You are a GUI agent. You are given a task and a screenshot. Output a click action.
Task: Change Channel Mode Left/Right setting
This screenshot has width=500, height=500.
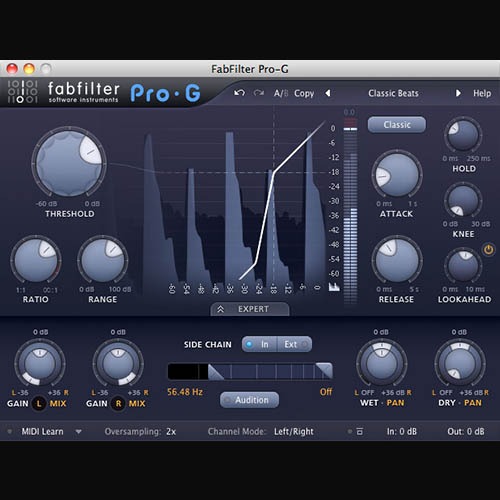tap(294, 432)
